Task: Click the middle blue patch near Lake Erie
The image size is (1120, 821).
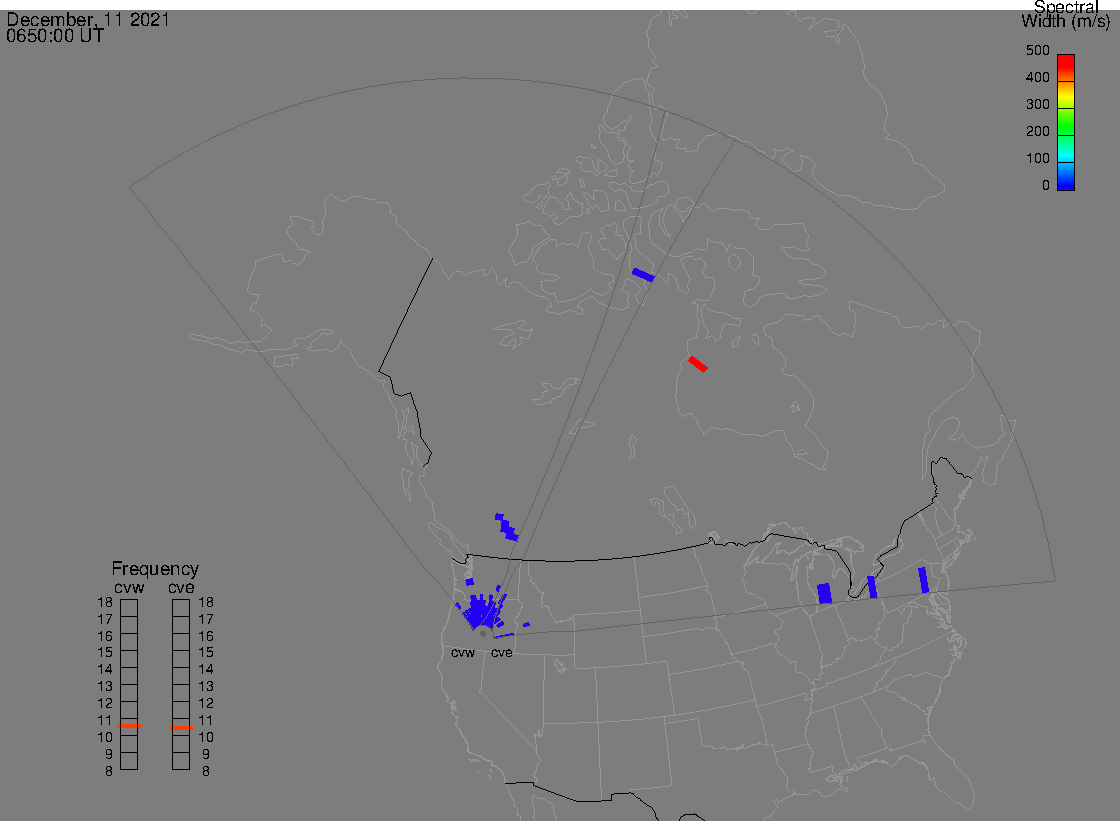Action: point(872,587)
